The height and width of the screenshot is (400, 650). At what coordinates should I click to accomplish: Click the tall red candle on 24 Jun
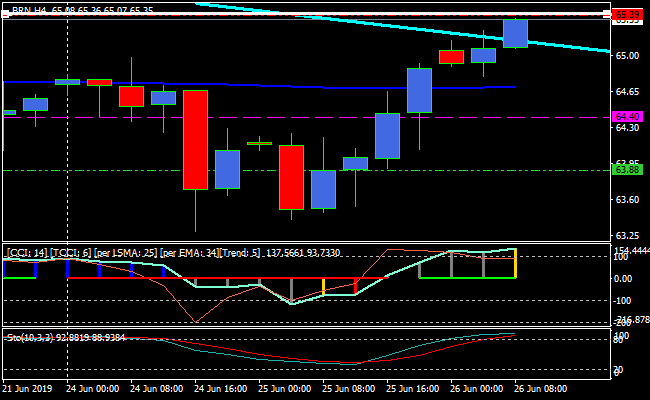195,140
